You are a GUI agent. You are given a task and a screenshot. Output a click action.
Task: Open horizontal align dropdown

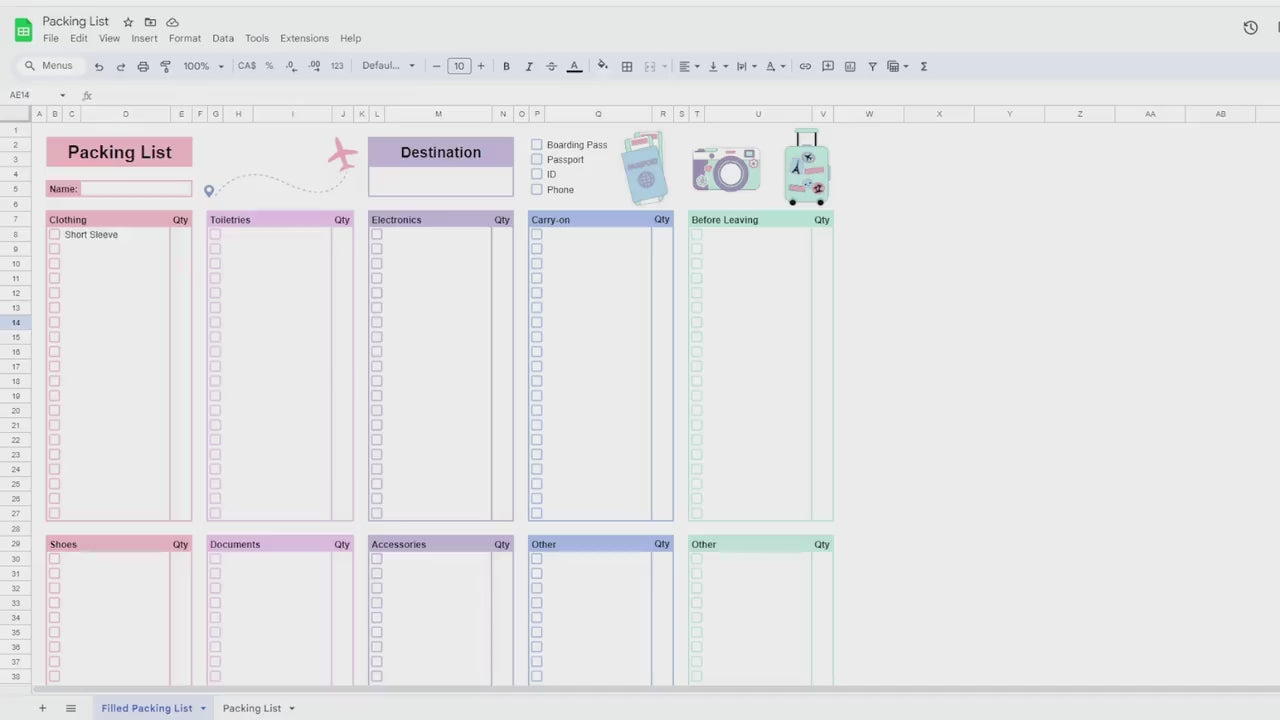(689, 66)
